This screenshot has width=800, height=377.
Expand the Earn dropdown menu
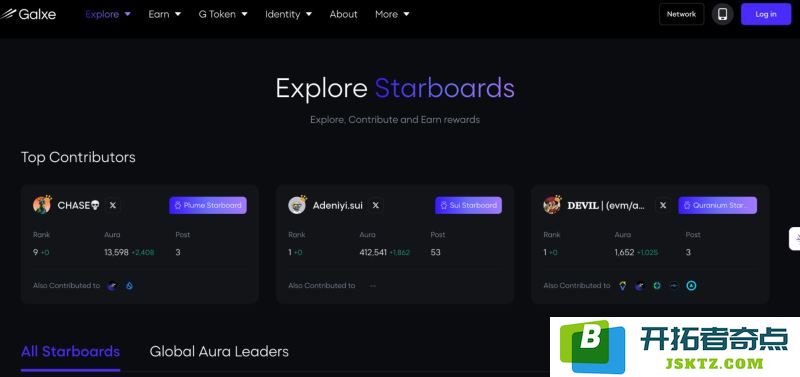pos(165,14)
